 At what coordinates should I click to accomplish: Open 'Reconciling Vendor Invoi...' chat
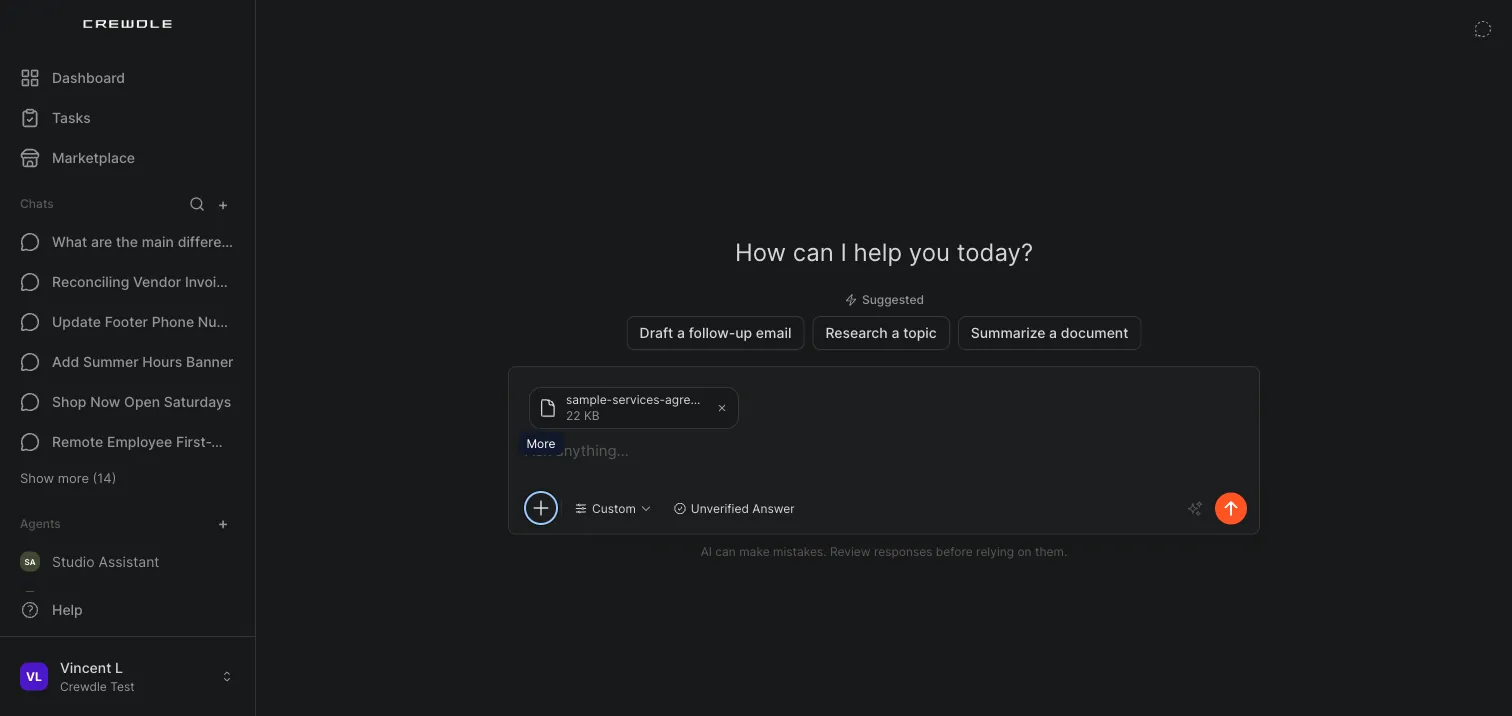tap(127, 282)
